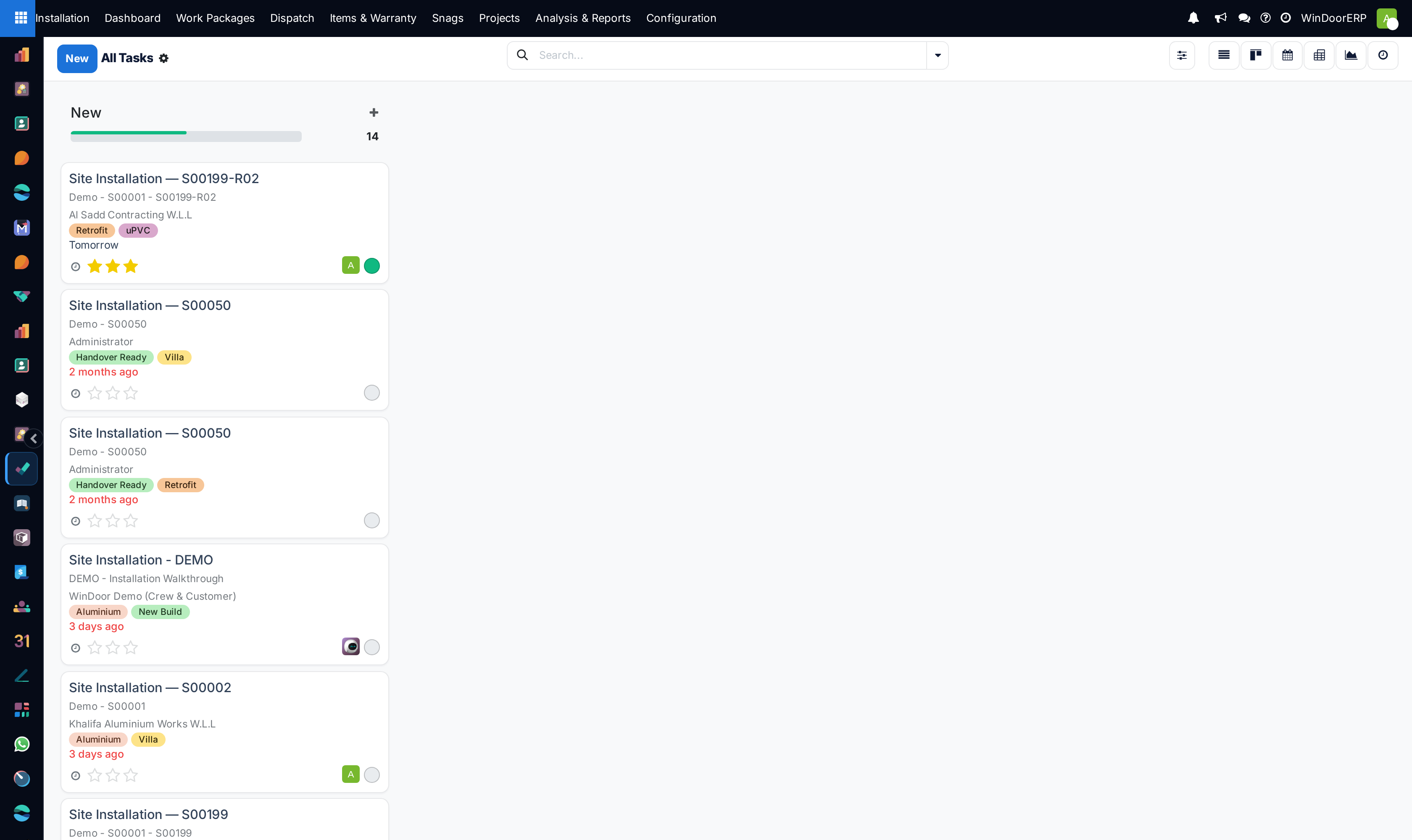The height and width of the screenshot is (840, 1412).
Task: Switch to activity view
Action: click(x=1383, y=55)
